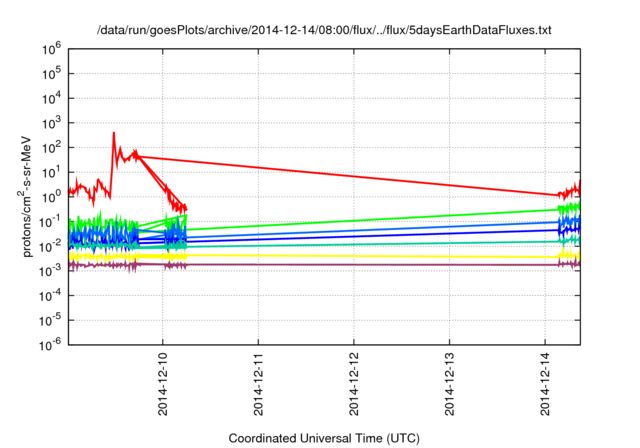Click the 10^-1 y-axis label

[x=51, y=222]
